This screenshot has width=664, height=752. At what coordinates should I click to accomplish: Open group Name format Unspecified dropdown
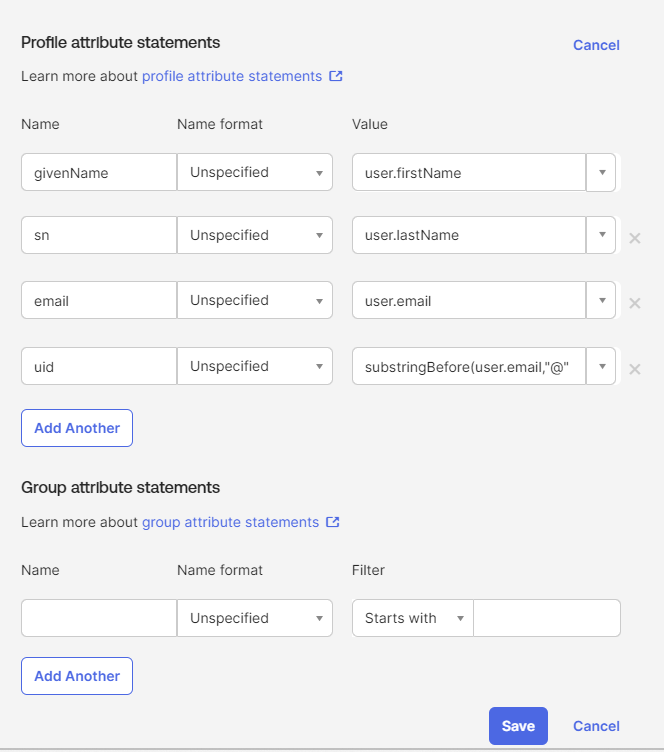click(x=255, y=618)
